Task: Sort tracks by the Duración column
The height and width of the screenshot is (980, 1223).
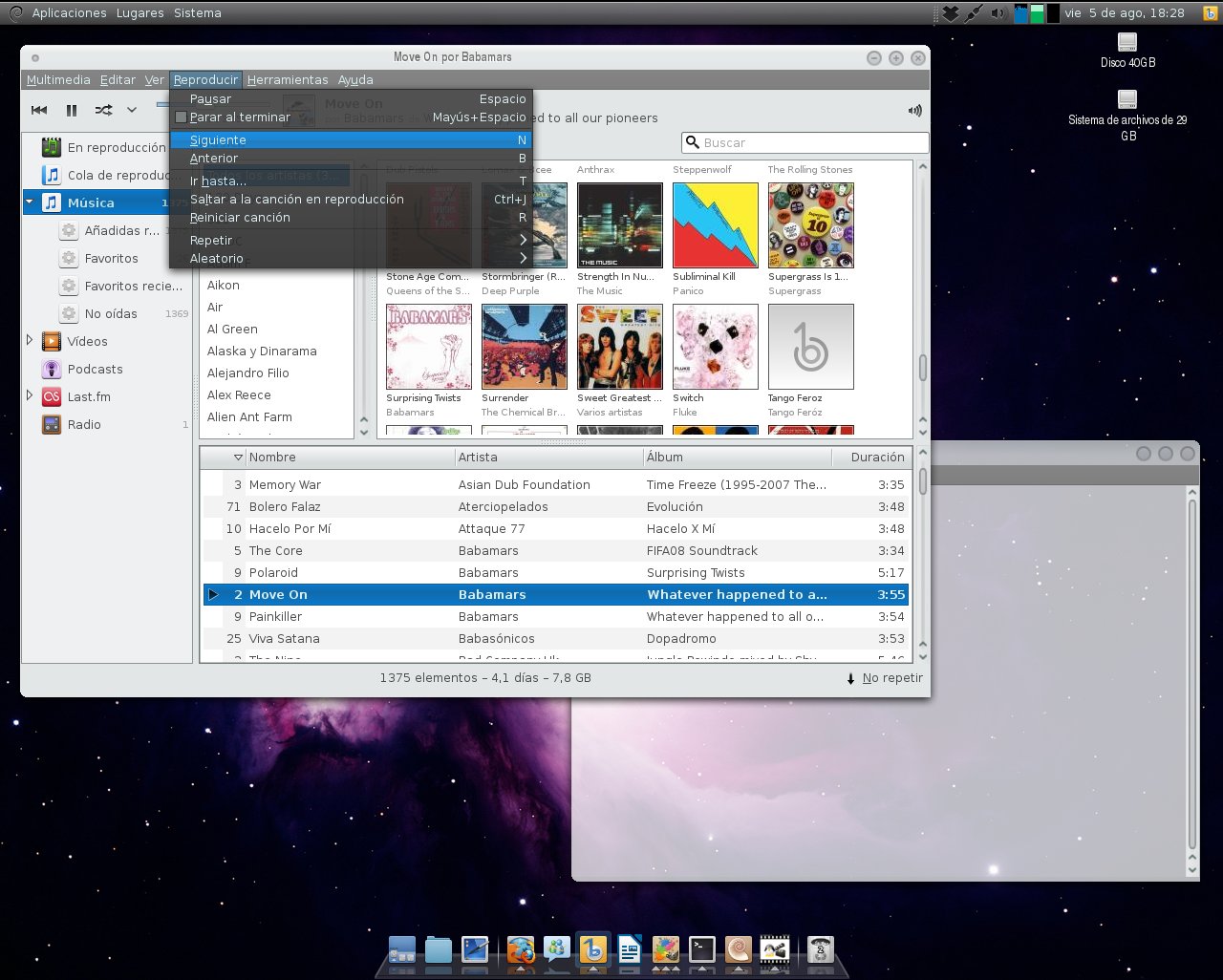Action: 870,458
